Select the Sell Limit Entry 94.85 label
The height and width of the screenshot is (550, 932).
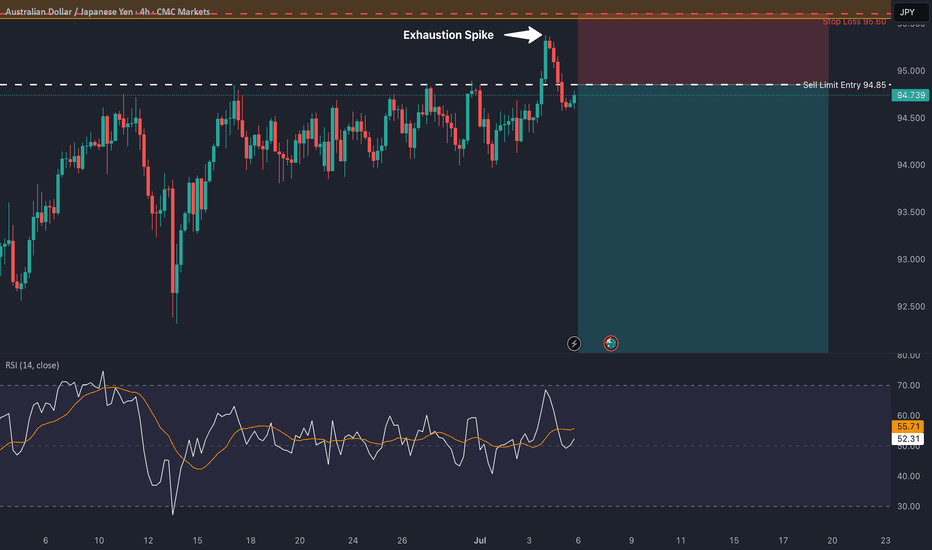[x=844, y=85]
